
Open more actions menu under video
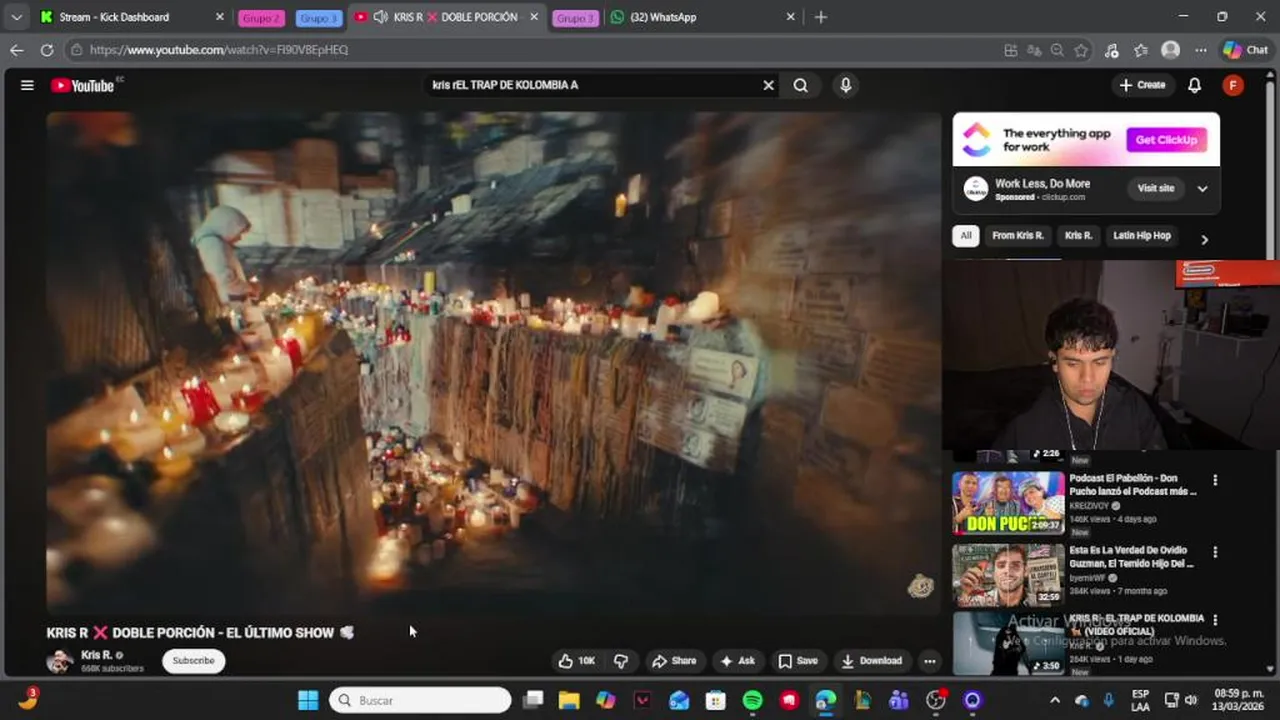coord(930,661)
